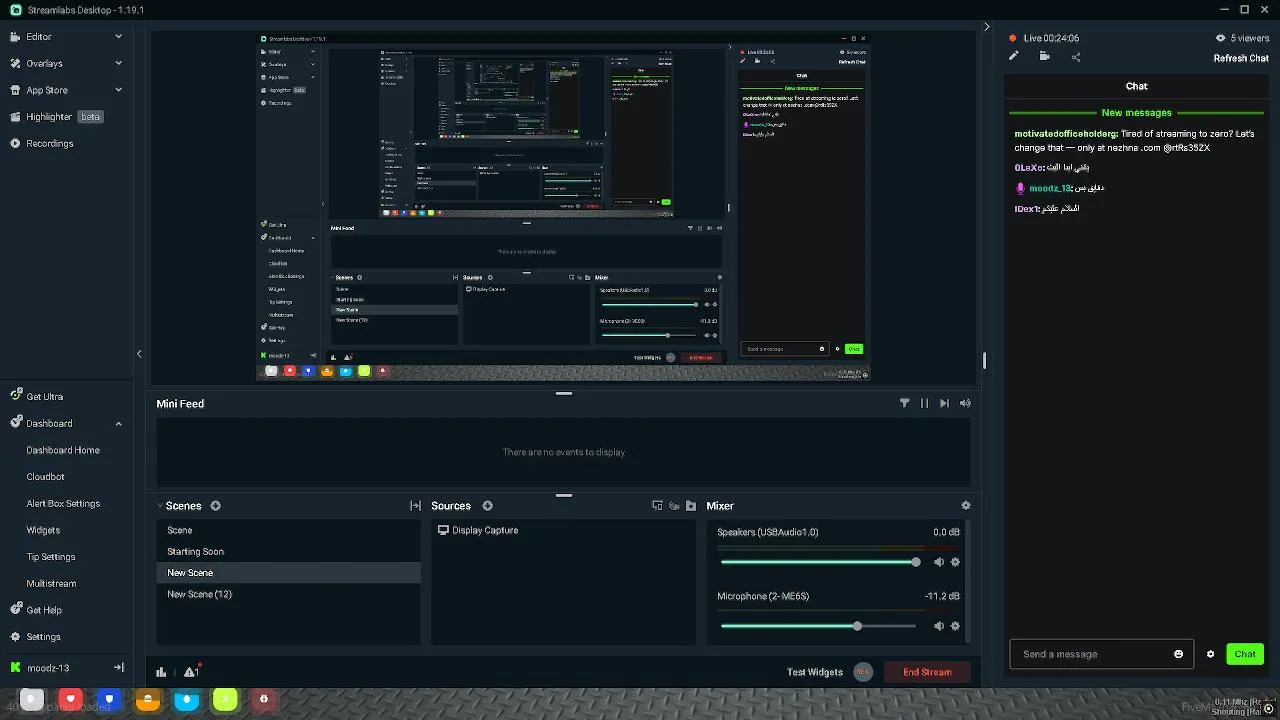Open the emoji picker in chat box
Viewport: 1280px width, 720px height.
[1178, 654]
